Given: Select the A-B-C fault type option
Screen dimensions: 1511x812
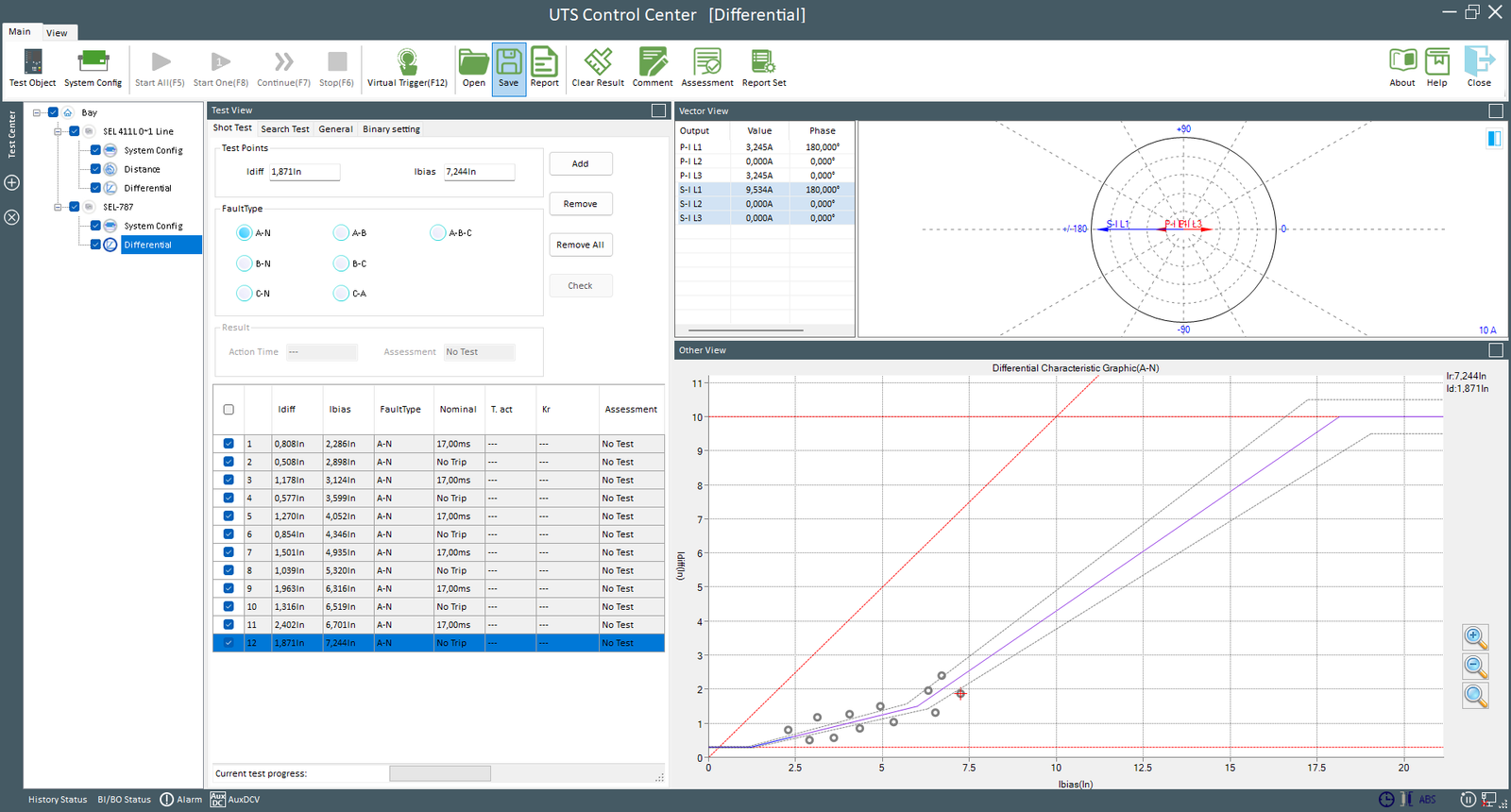Looking at the screenshot, I should pyautogui.click(x=437, y=232).
